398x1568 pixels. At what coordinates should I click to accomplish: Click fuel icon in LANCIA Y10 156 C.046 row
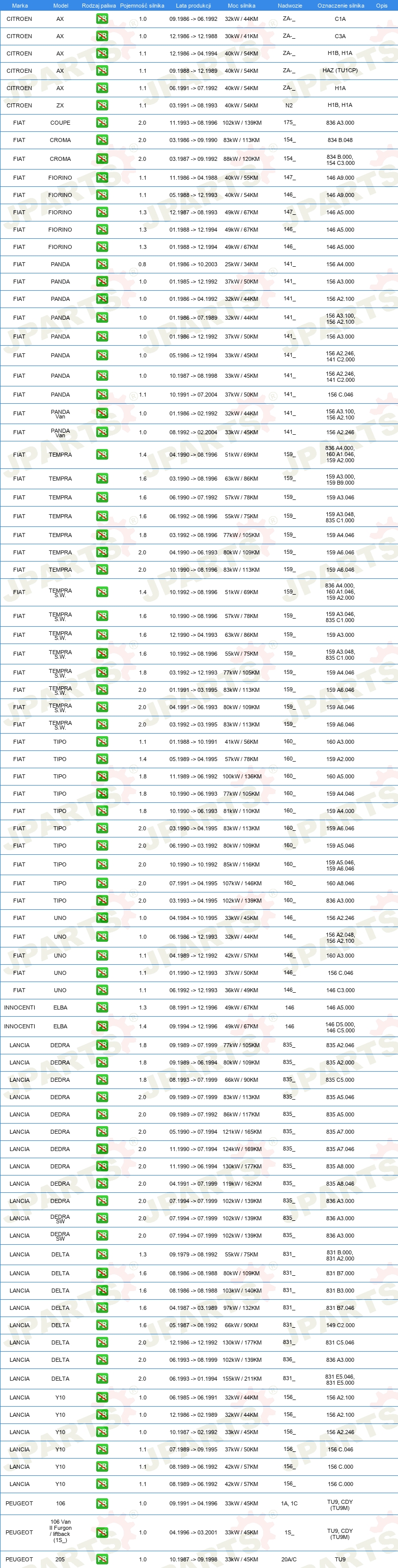(102, 1449)
